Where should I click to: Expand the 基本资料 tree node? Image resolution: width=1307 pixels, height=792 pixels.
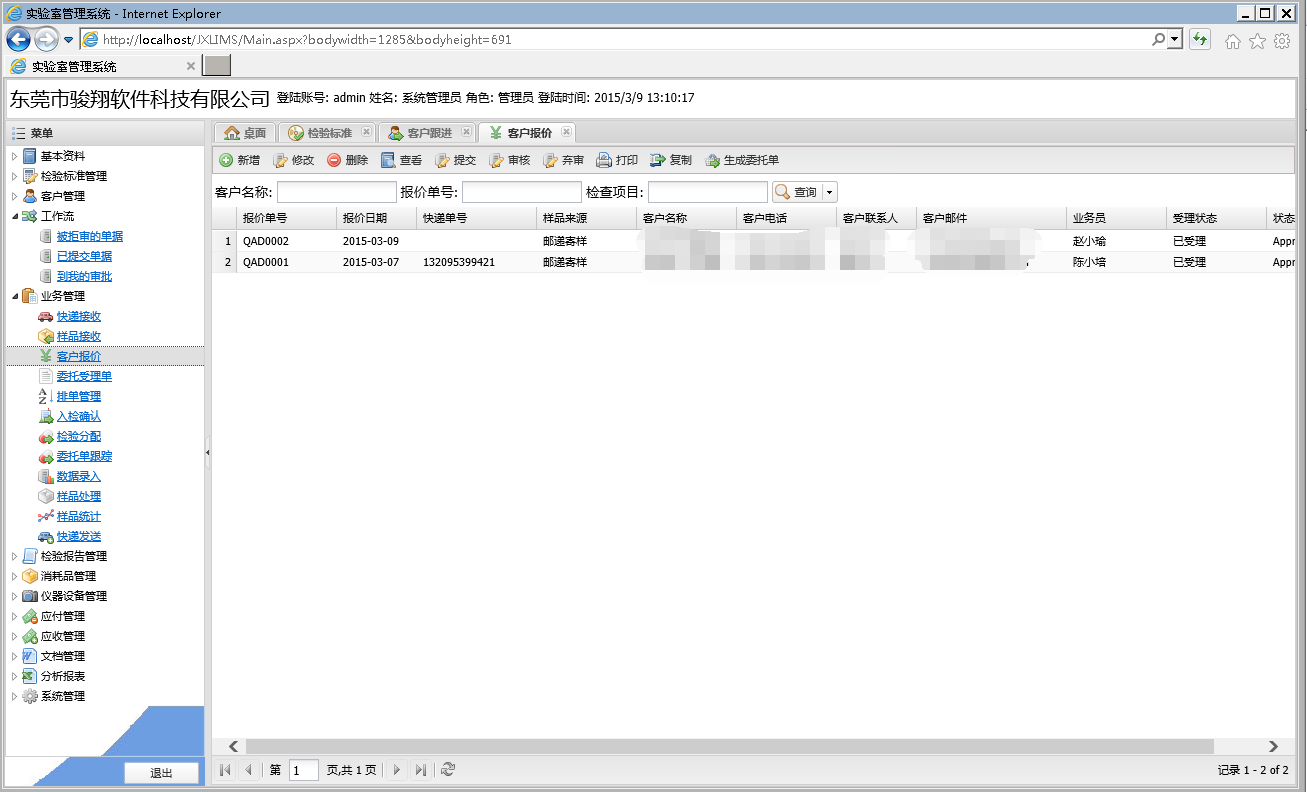15,156
